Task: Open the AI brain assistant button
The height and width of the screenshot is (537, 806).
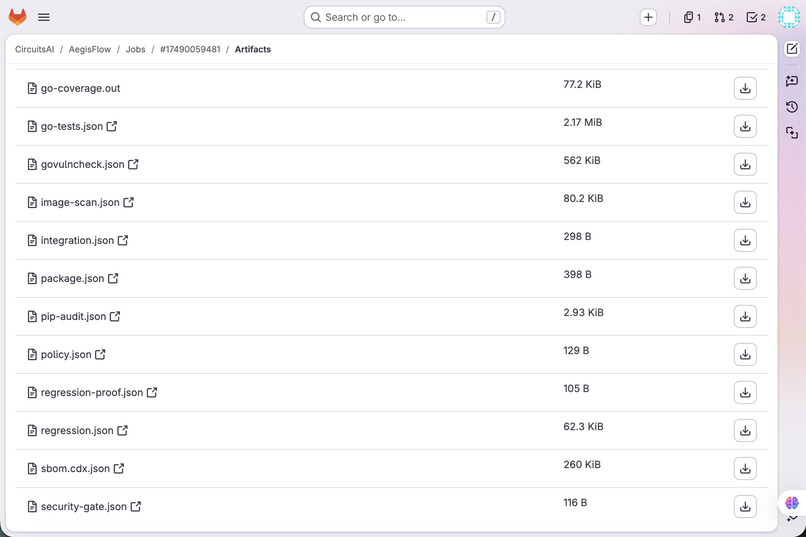Action: point(792,503)
